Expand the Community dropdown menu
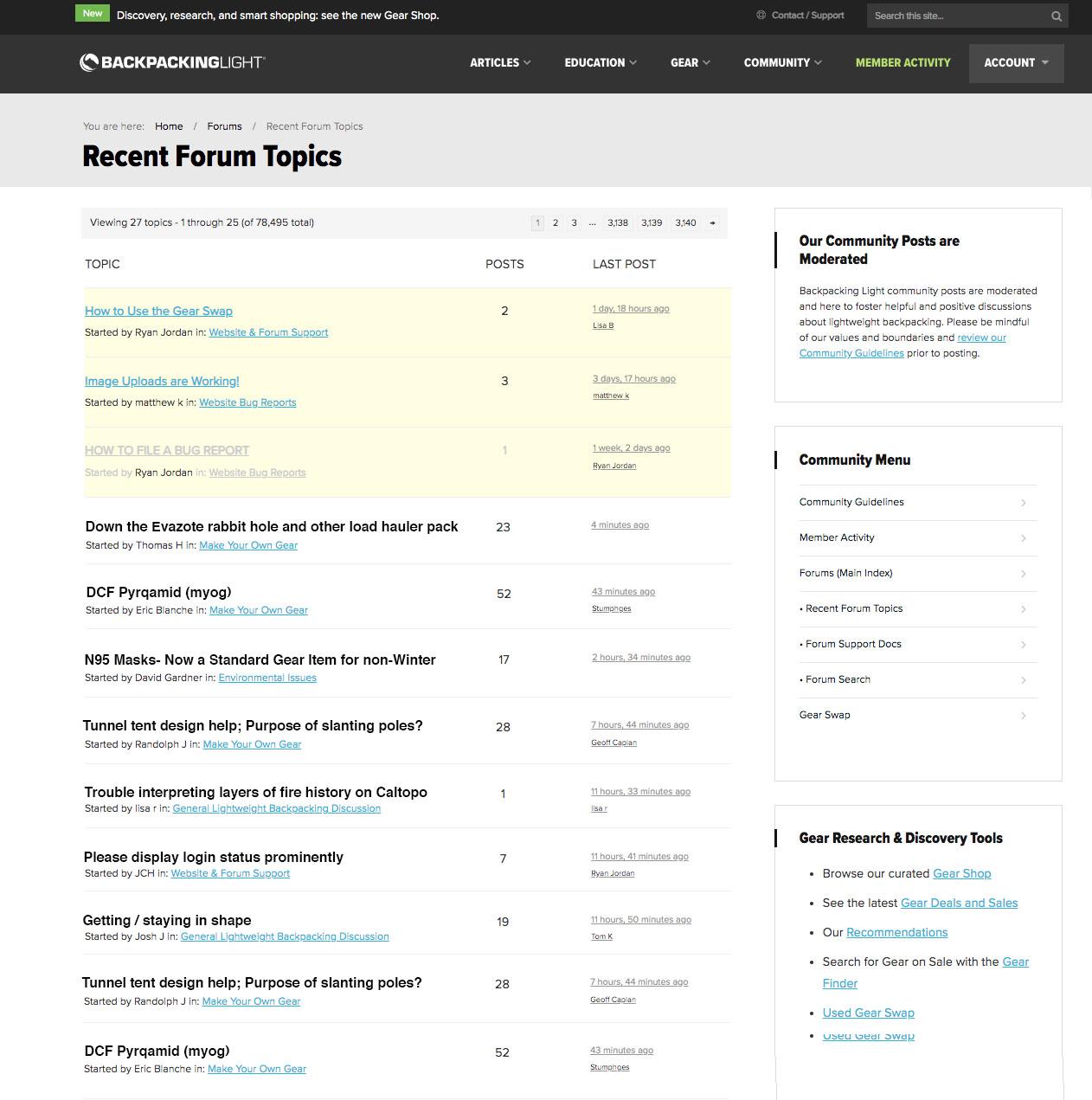Viewport: 1092px width, 1100px height. coord(782,62)
